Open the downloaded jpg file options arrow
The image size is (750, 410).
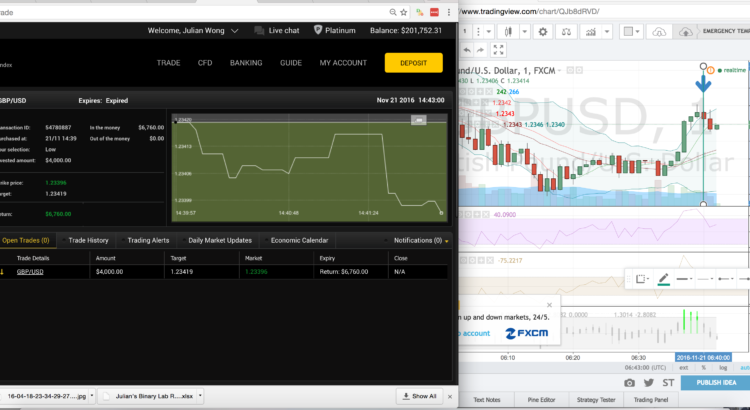[92, 396]
